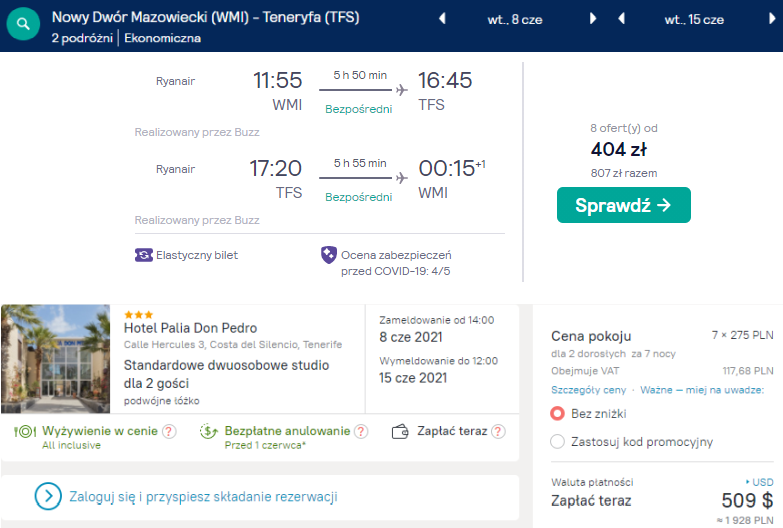
Task: Open help mark next to Wyżywienie w cenie
Action: [169, 432]
